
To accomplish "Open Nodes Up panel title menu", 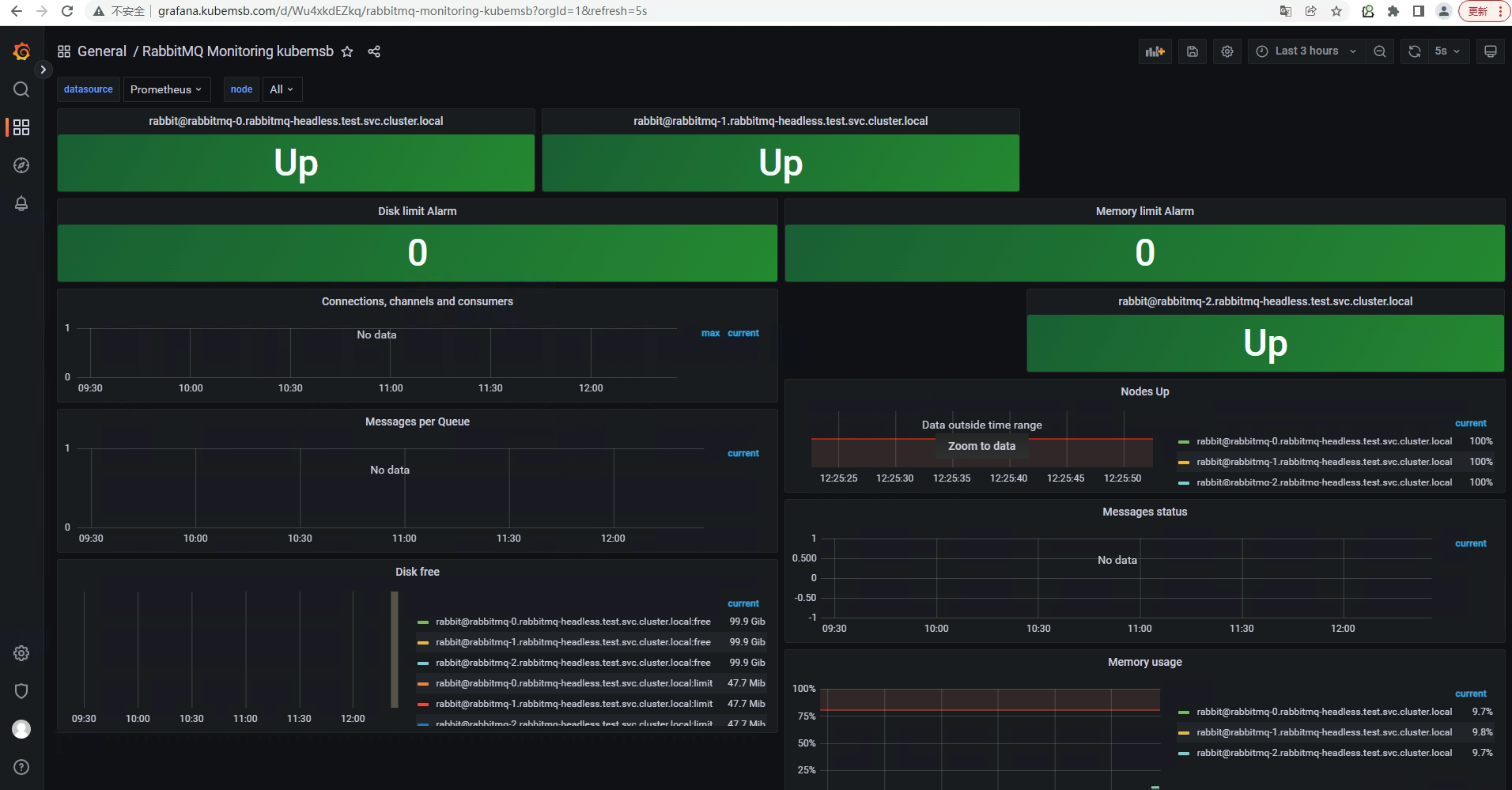I will point(1145,391).
